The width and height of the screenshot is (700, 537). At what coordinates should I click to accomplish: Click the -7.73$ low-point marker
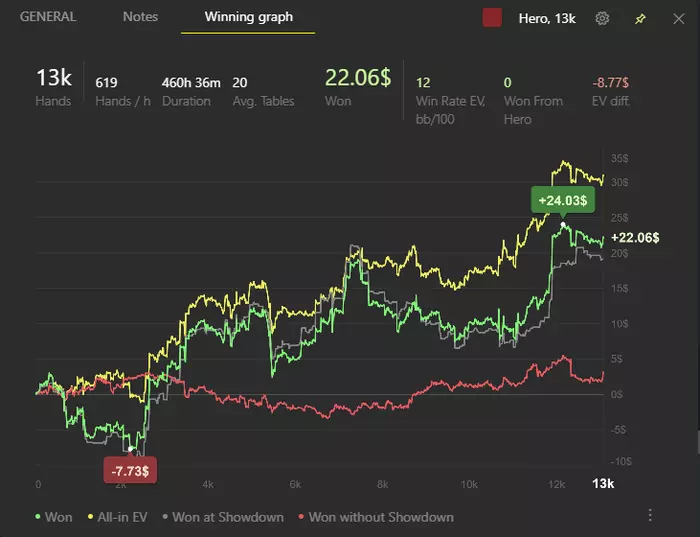130,468
